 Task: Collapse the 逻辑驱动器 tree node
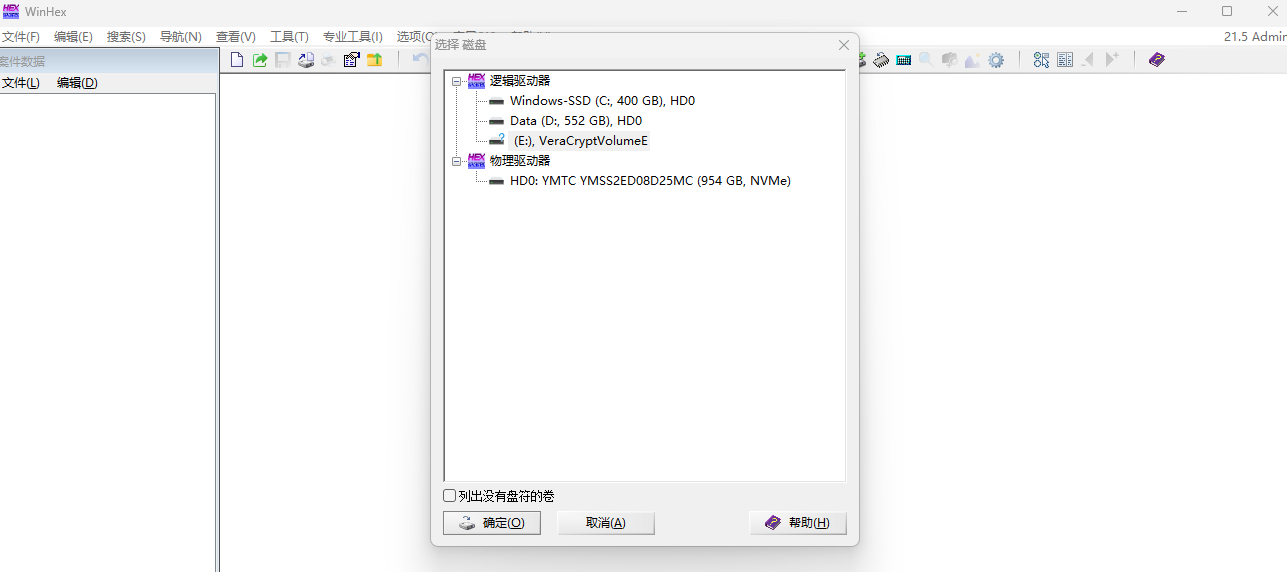(457, 81)
